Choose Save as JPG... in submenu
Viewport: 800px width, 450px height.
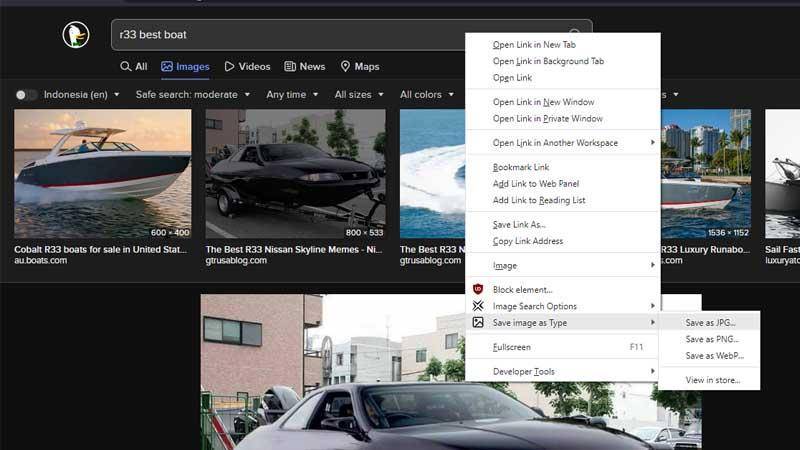tap(709, 322)
